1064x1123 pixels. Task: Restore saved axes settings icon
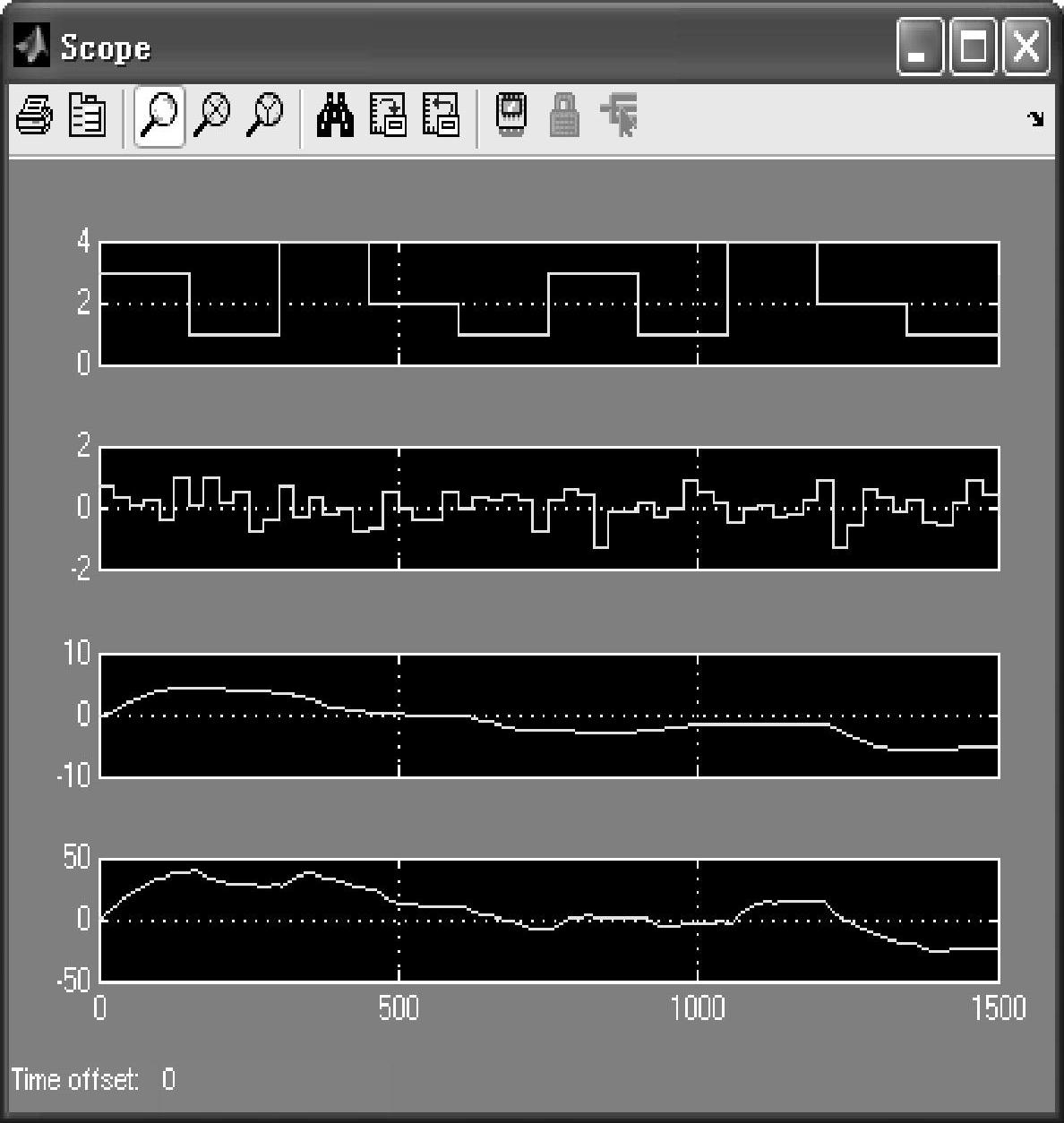pyautogui.click(x=441, y=116)
